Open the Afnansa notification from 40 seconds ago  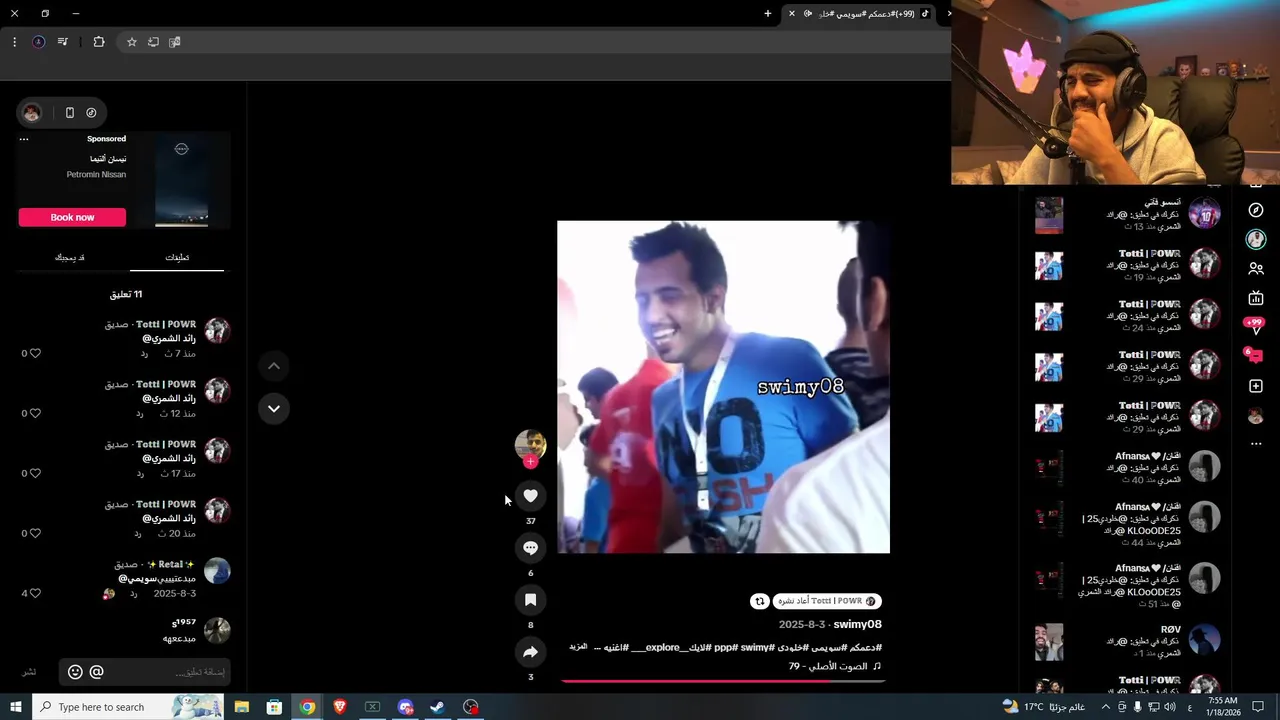(1128, 467)
